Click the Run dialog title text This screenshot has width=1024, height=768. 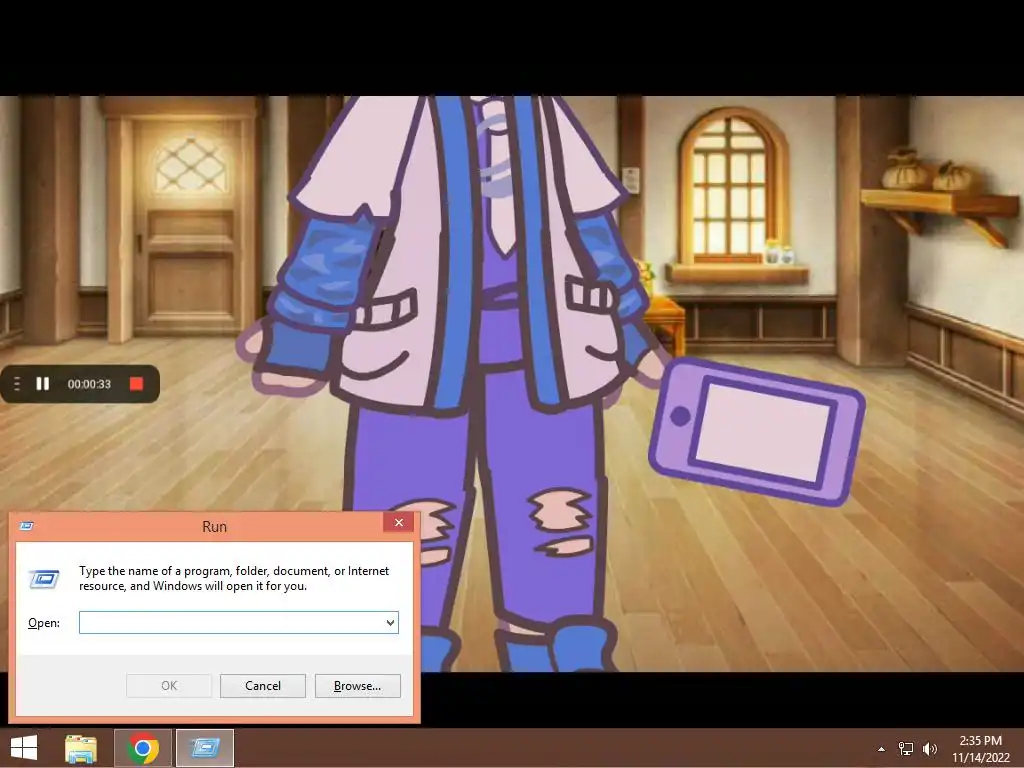pos(214,526)
